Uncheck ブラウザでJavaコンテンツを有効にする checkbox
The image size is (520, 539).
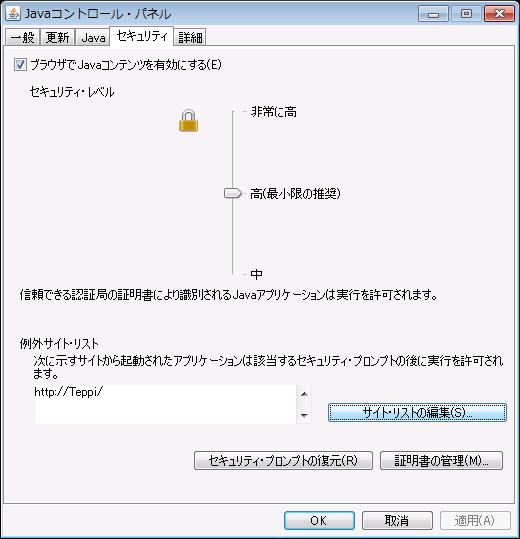[x=20, y=65]
